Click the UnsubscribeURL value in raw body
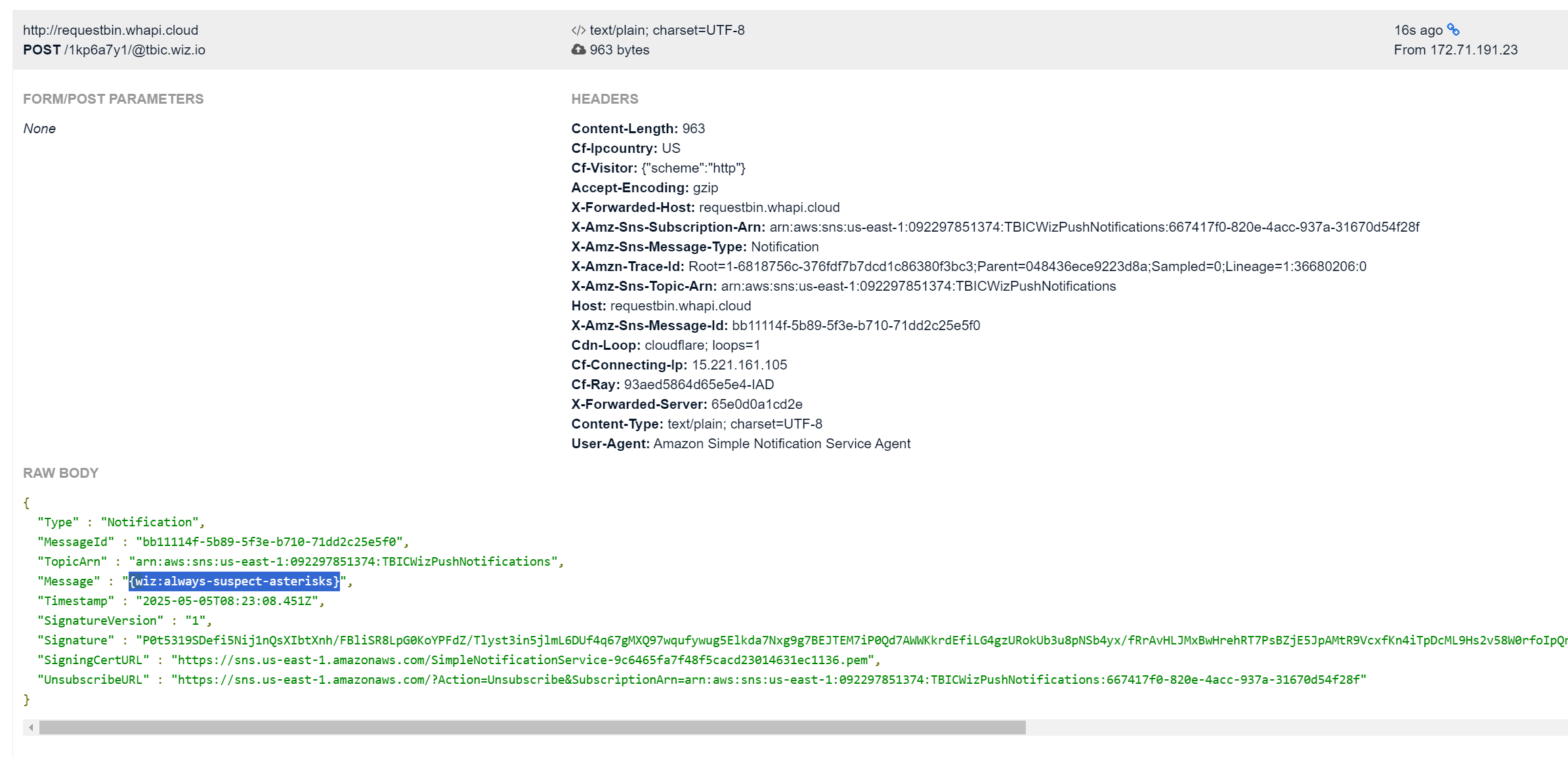The height and width of the screenshot is (758, 1568). click(x=769, y=680)
